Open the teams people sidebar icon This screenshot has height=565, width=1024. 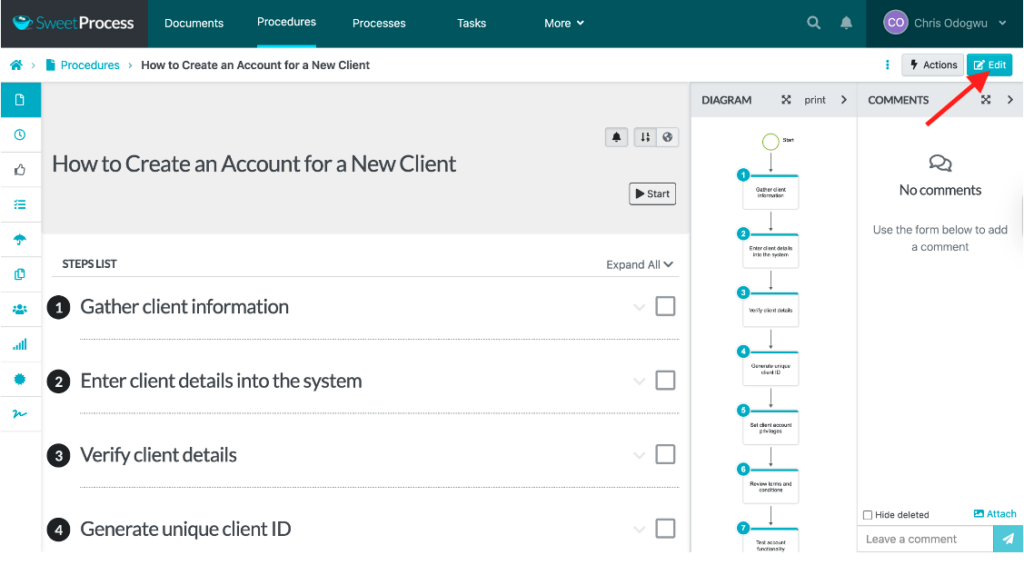pos(20,310)
